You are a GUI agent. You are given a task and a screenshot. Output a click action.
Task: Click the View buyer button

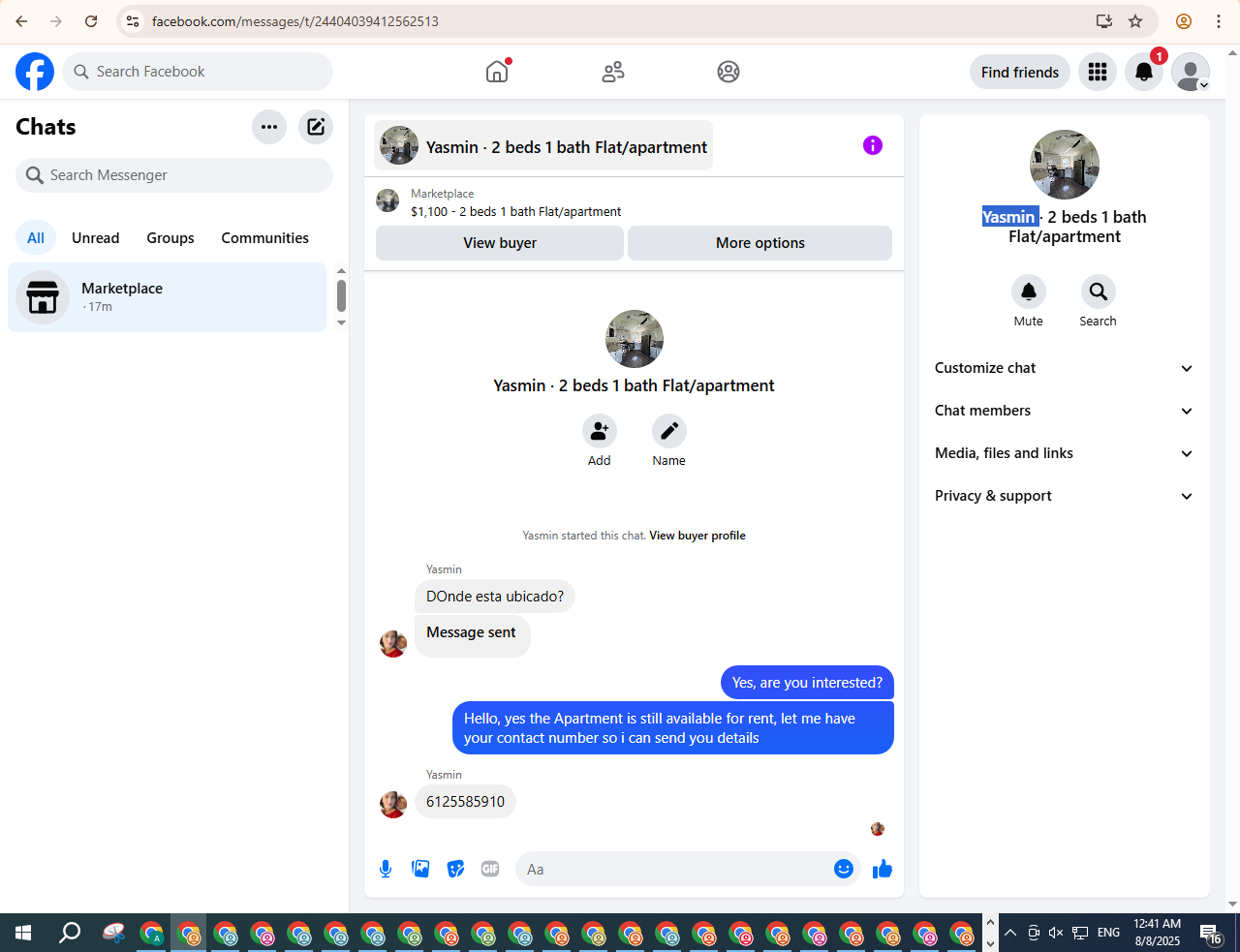[500, 243]
